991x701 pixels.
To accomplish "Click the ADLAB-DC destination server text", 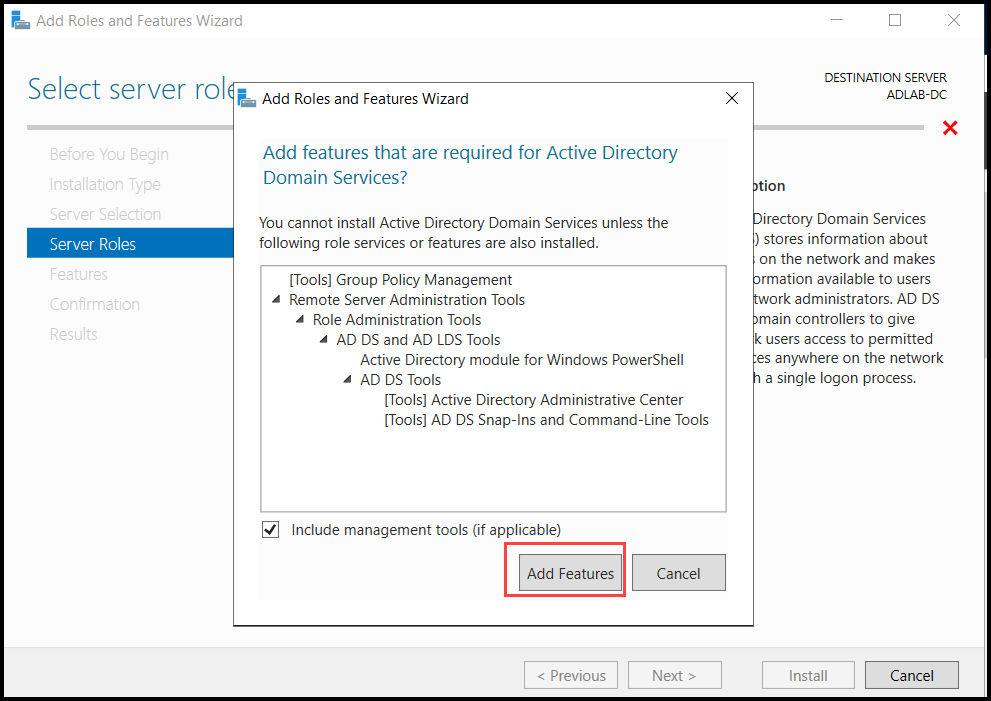I will [916, 95].
